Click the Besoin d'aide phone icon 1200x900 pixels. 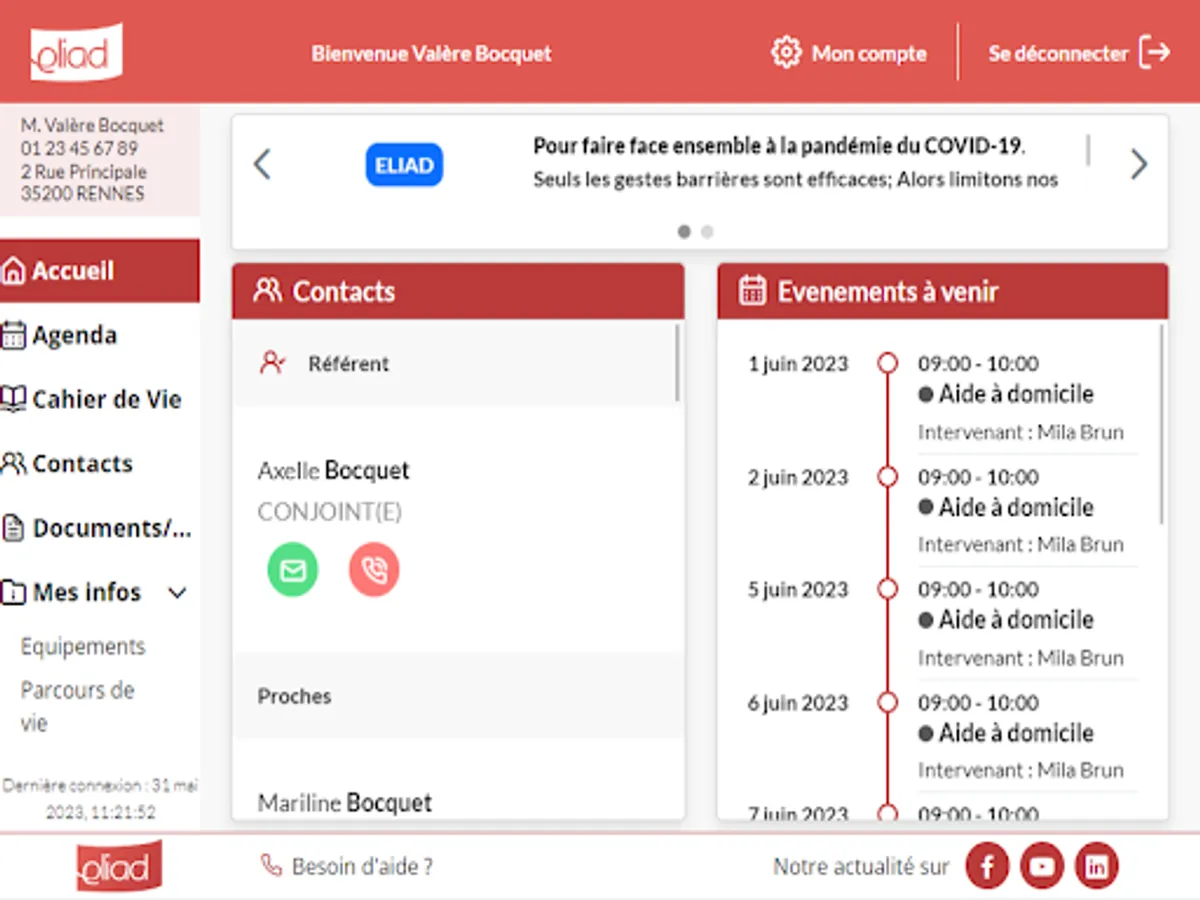271,865
